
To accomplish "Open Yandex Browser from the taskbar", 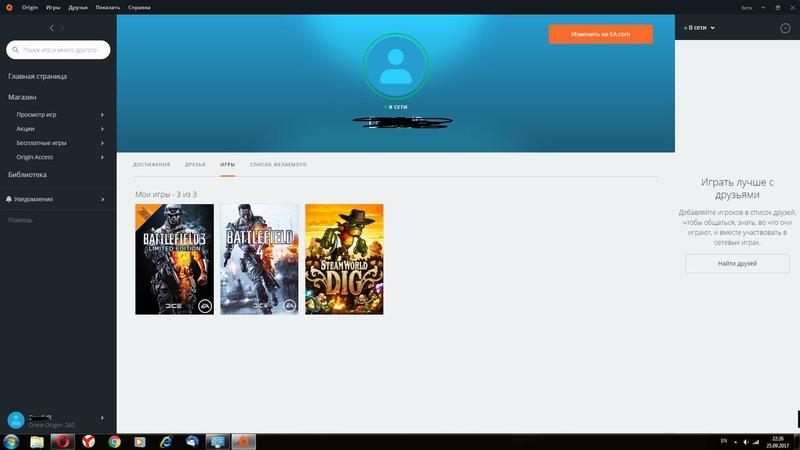I will (x=89, y=442).
